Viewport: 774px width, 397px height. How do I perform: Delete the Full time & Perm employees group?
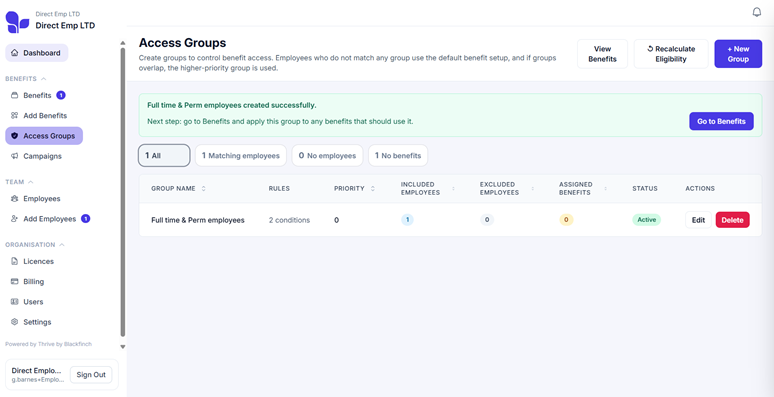pos(733,220)
